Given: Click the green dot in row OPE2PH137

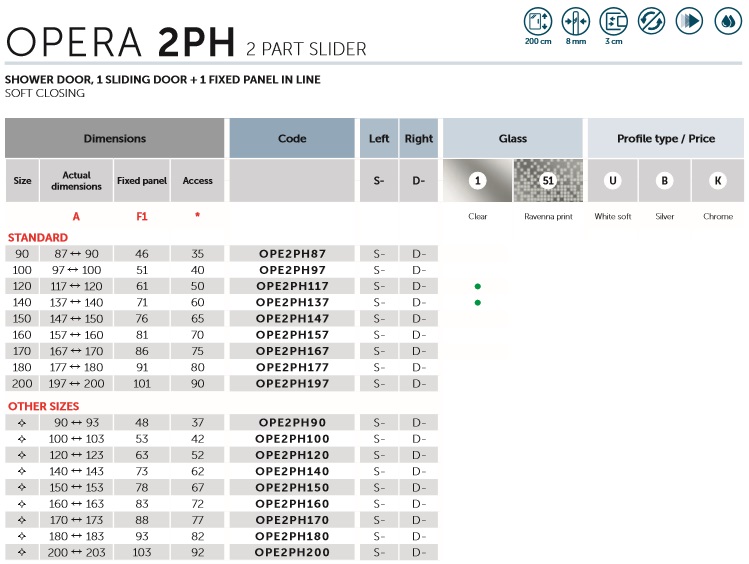Looking at the screenshot, I should click(x=478, y=302).
